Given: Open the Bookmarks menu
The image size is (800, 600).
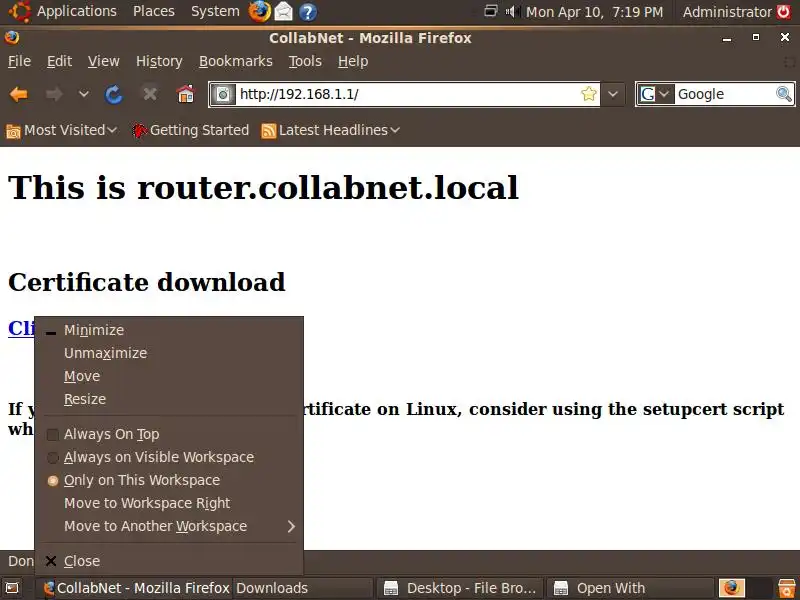Looking at the screenshot, I should tap(236, 61).
